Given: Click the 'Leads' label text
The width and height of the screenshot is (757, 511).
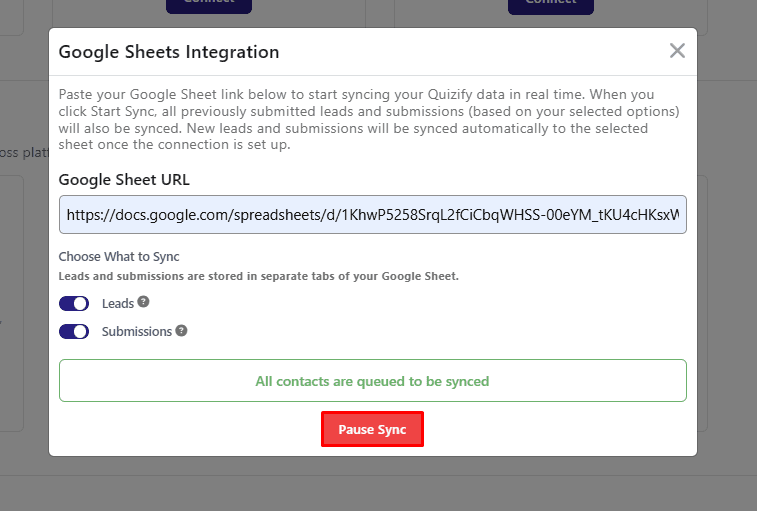Looking at the screenshot, I should (118, 304).
